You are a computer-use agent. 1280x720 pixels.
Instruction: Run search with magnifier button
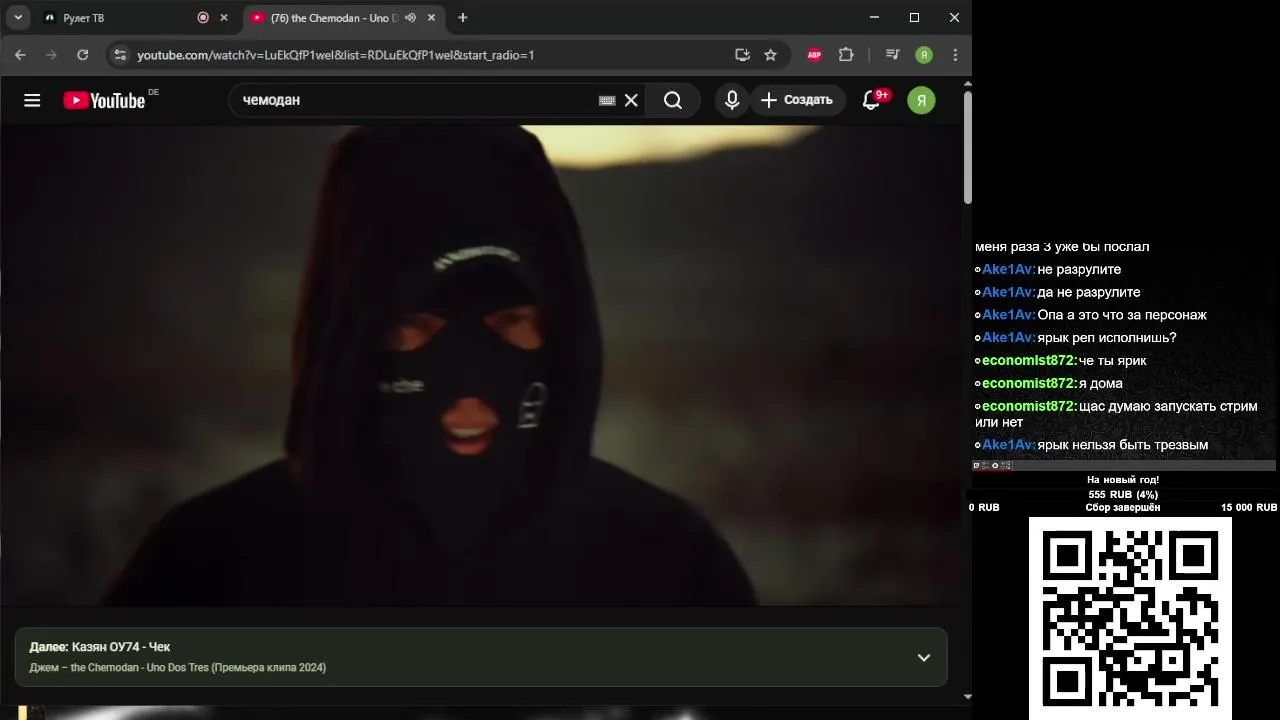coord(673,100)
